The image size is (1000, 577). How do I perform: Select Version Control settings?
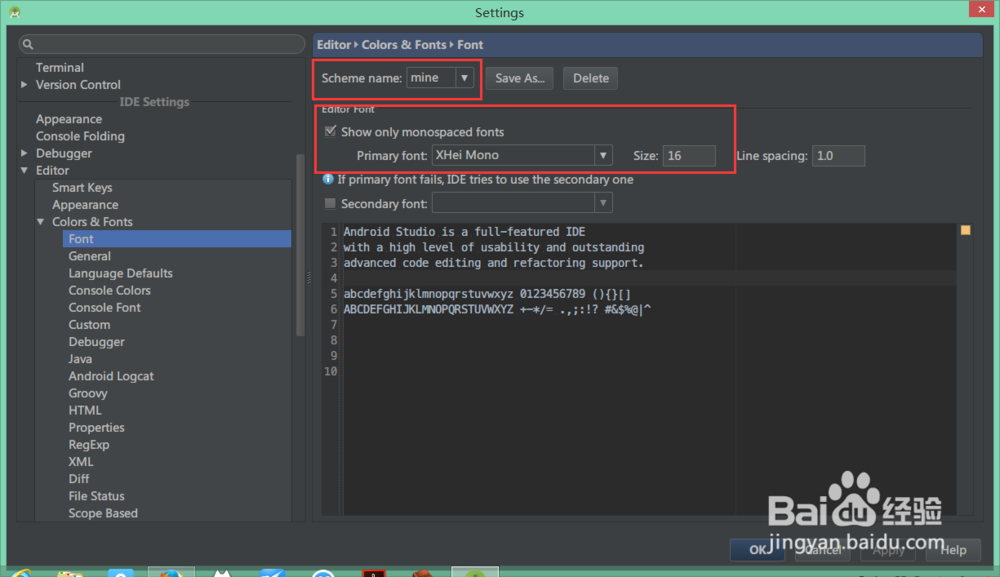tap(78, 84)
